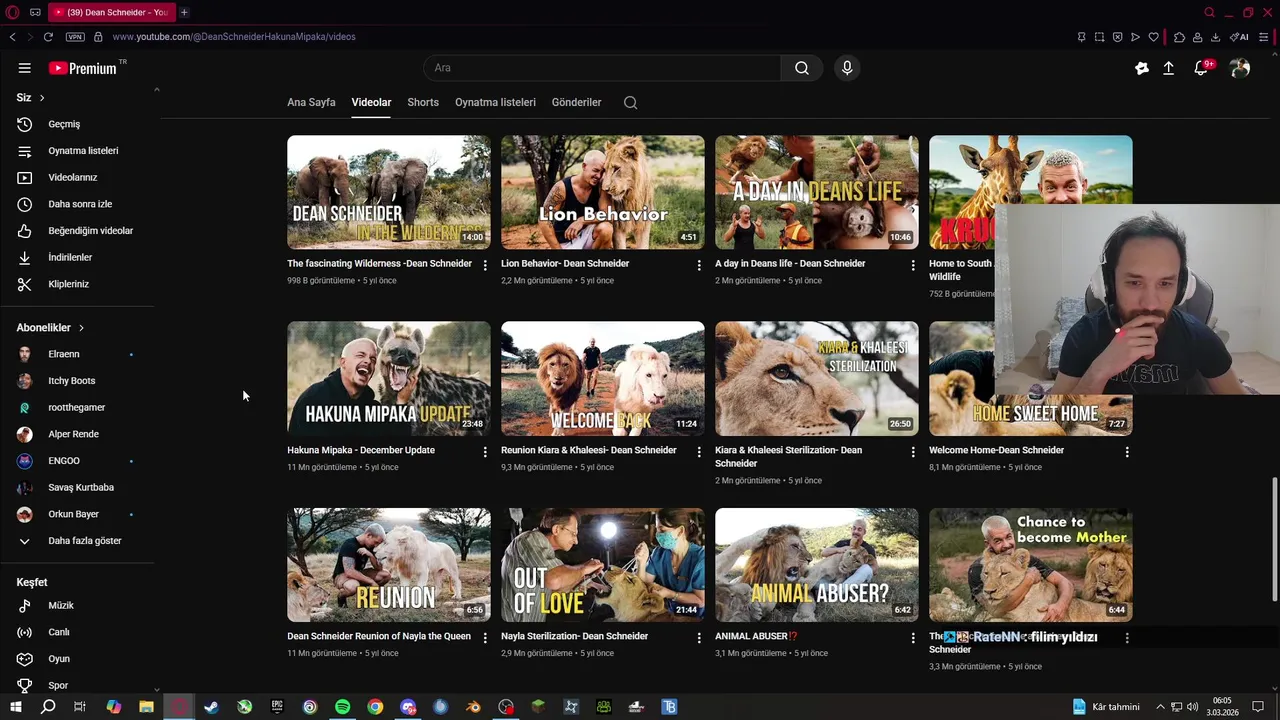Open rootthegamer subscription channel
The height and width of the screenshot is (720, 1280).
pyautogui.click(x=77, y=407)
